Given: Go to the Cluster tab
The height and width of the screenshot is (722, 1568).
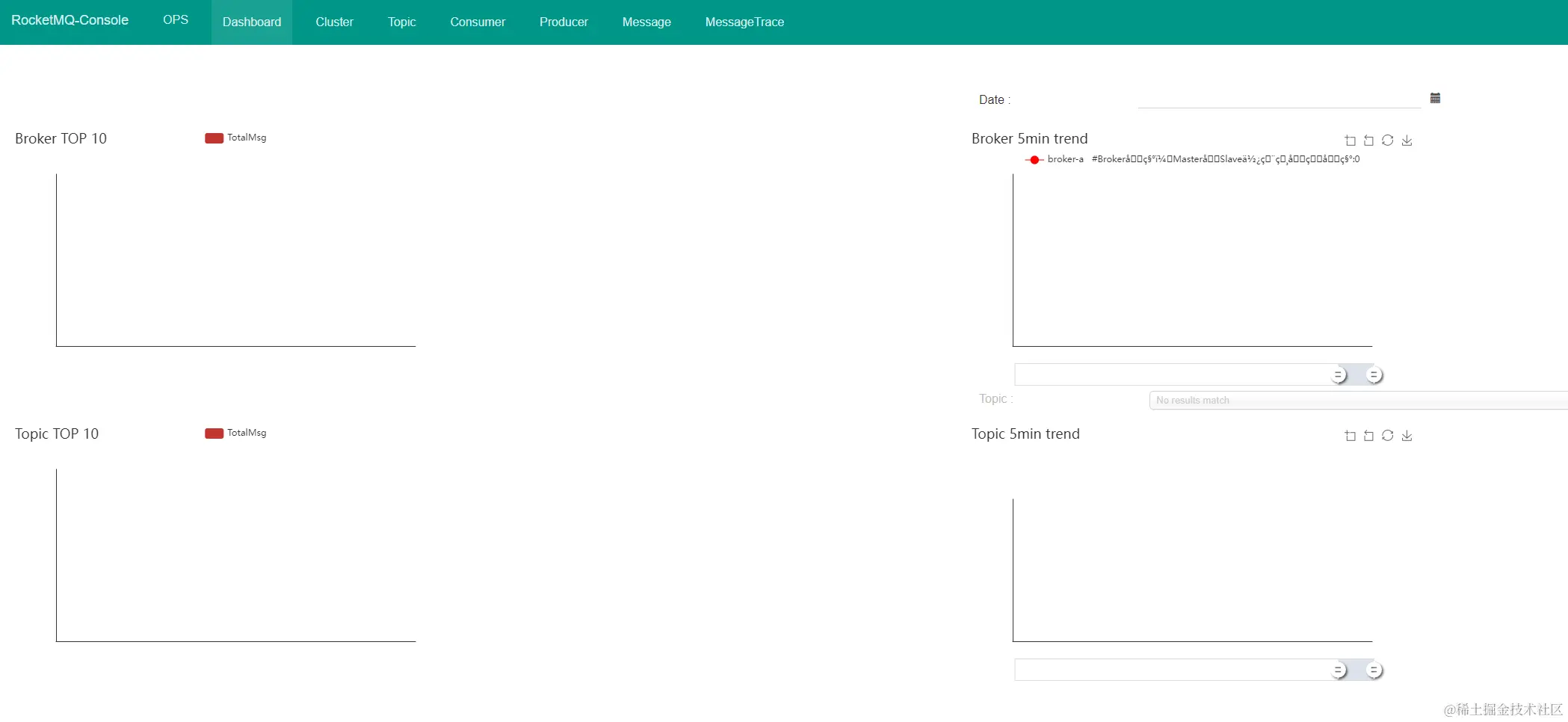Looking at the screenshot, I should 334,22.
